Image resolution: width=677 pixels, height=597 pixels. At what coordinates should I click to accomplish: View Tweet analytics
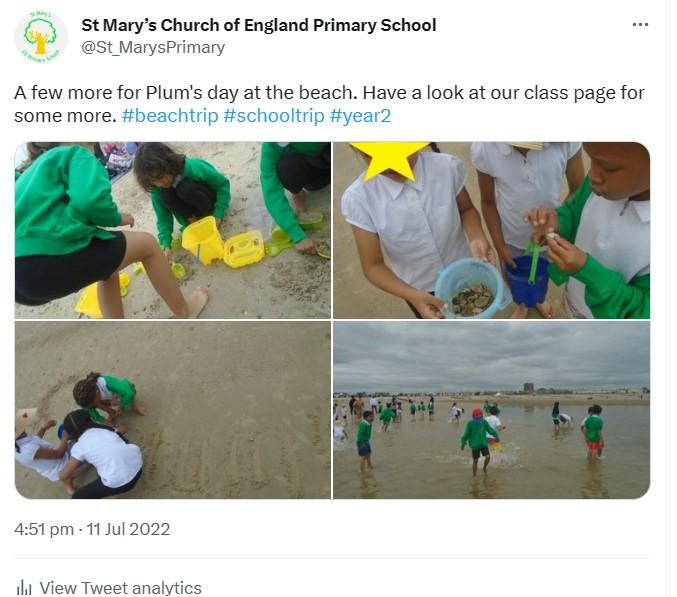[120, 588]
